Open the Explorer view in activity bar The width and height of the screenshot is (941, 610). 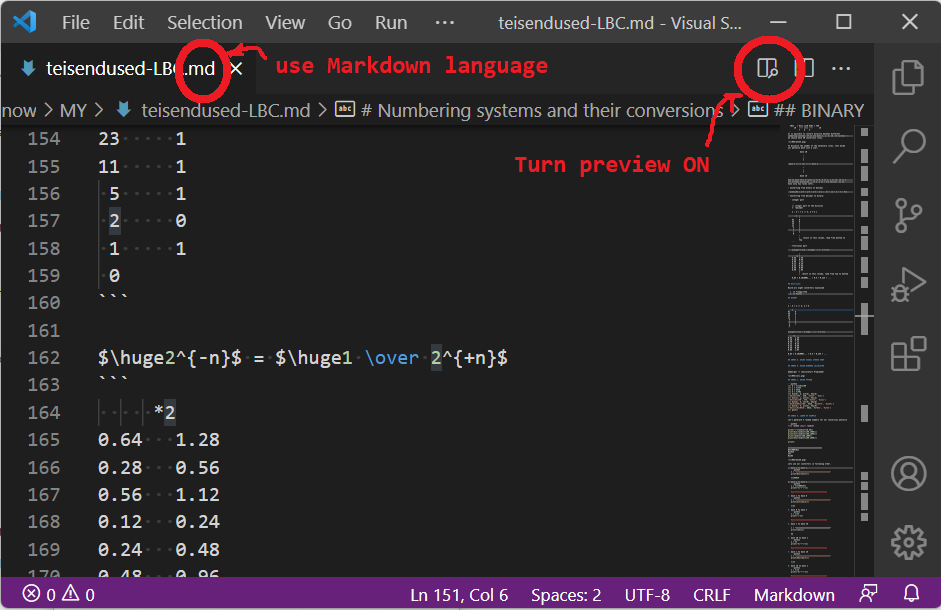coord(908,77)
